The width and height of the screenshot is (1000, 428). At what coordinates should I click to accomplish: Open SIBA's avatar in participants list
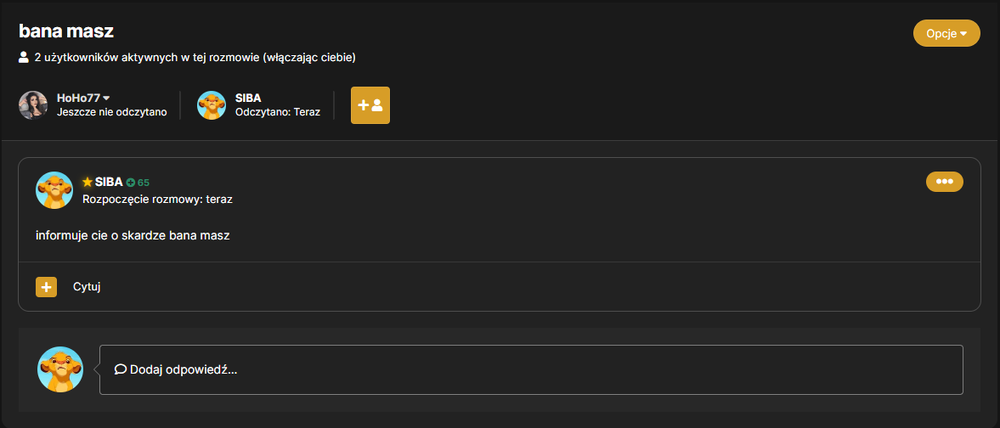pyautogui.click(x=212, y=105)
